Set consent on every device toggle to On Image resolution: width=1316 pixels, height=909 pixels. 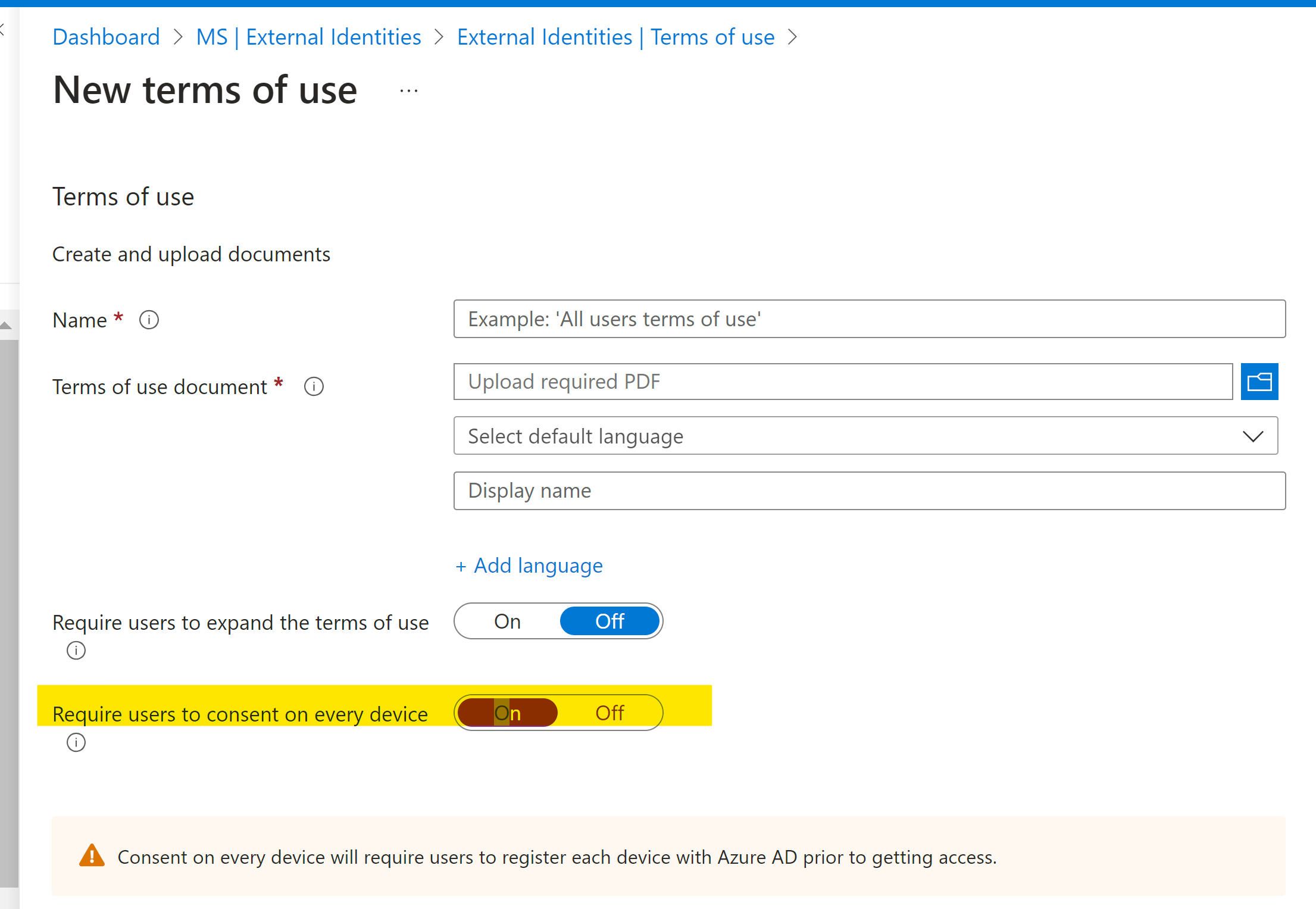point(507,713)
